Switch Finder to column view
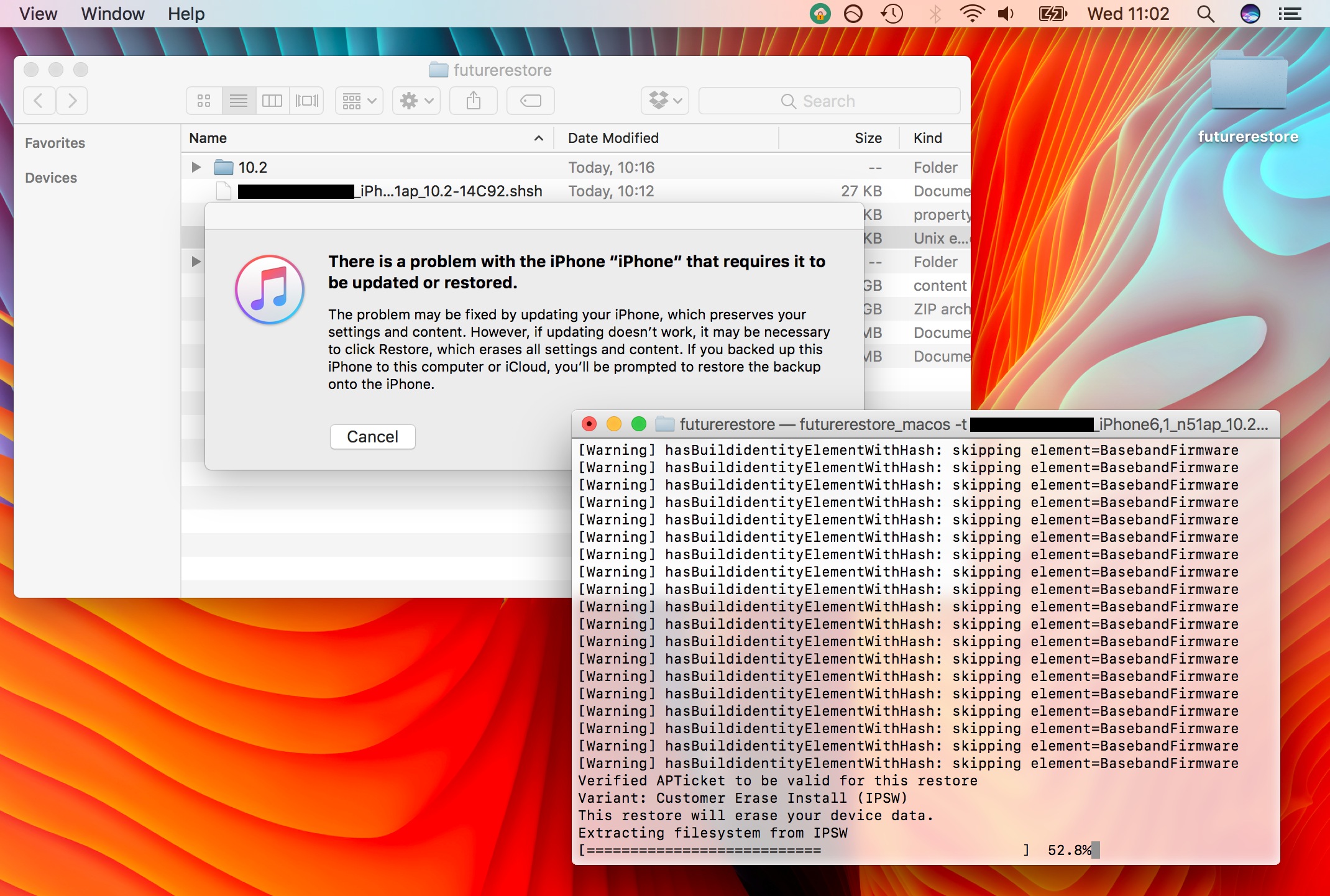 272,101
